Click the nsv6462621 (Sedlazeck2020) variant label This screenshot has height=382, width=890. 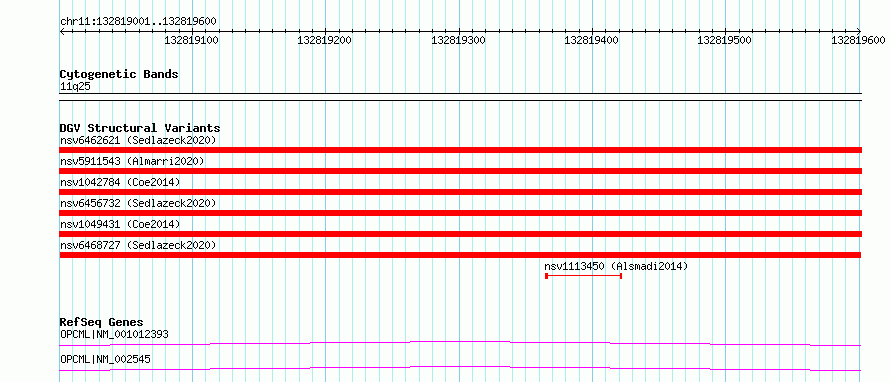coord(138,140)
